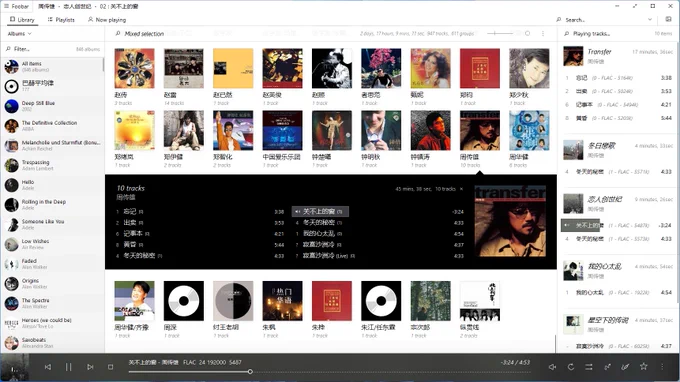
Task: Select All items in sidebar
Action: point(52,66)
